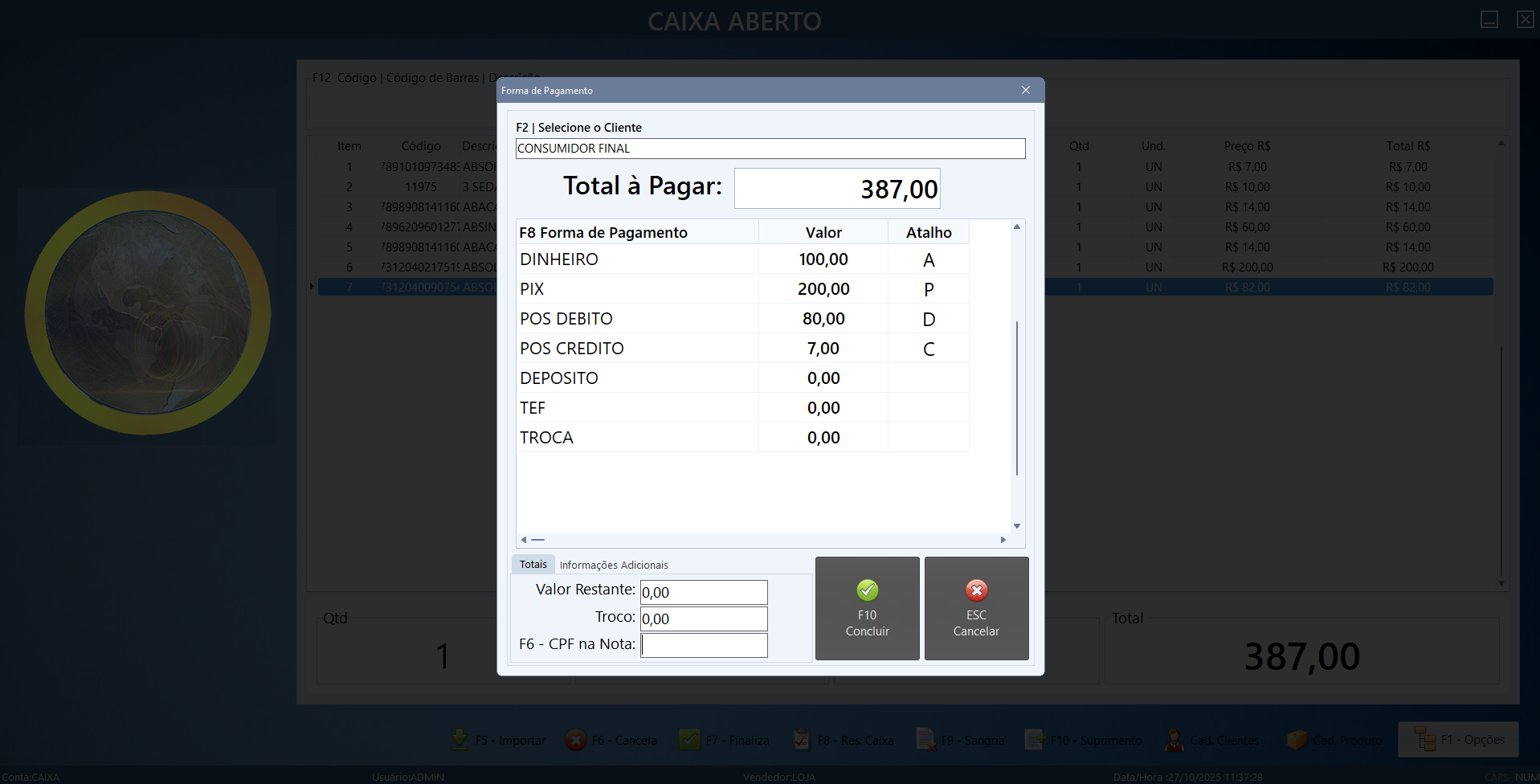Click the red X Cancelar icon
This screenshot has width=1540, height=784.
click(976, 590)
